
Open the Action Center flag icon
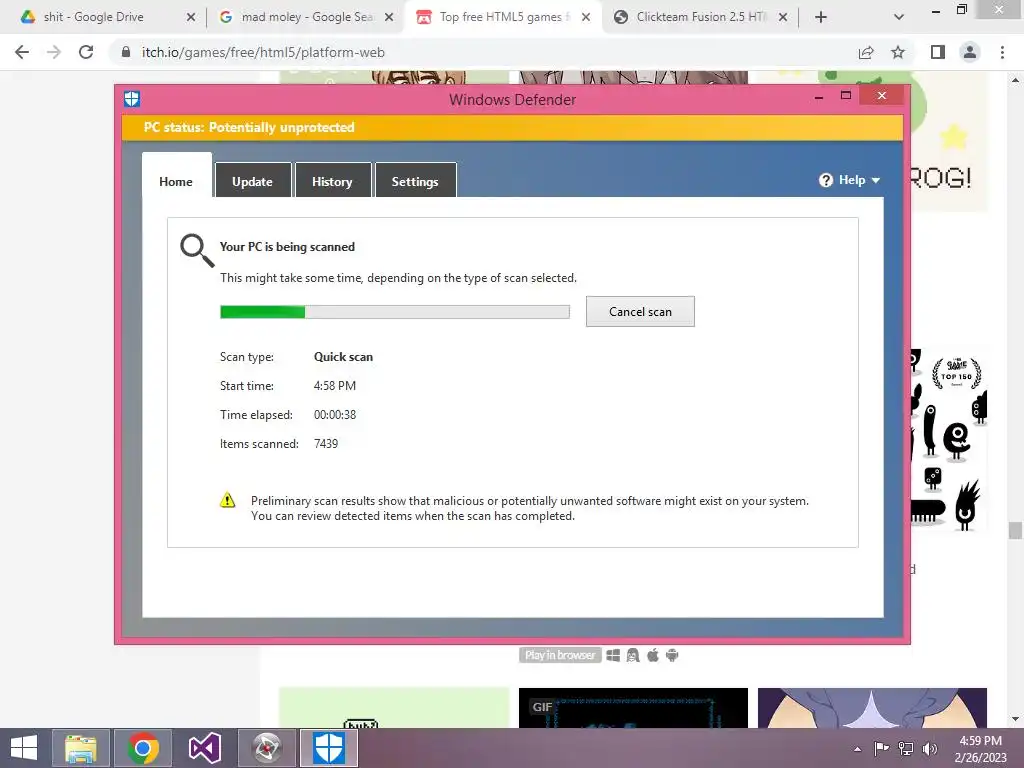tap(881, 748)
